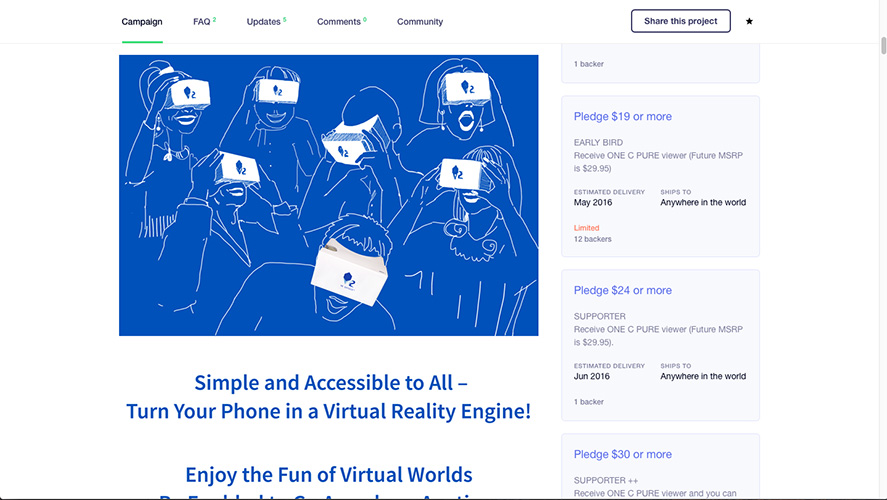Click the Enjoy the Fun of Virtual Worlds heading
Image resolution: width=887 pixels, height=500 pixels.
click(329, 475)
